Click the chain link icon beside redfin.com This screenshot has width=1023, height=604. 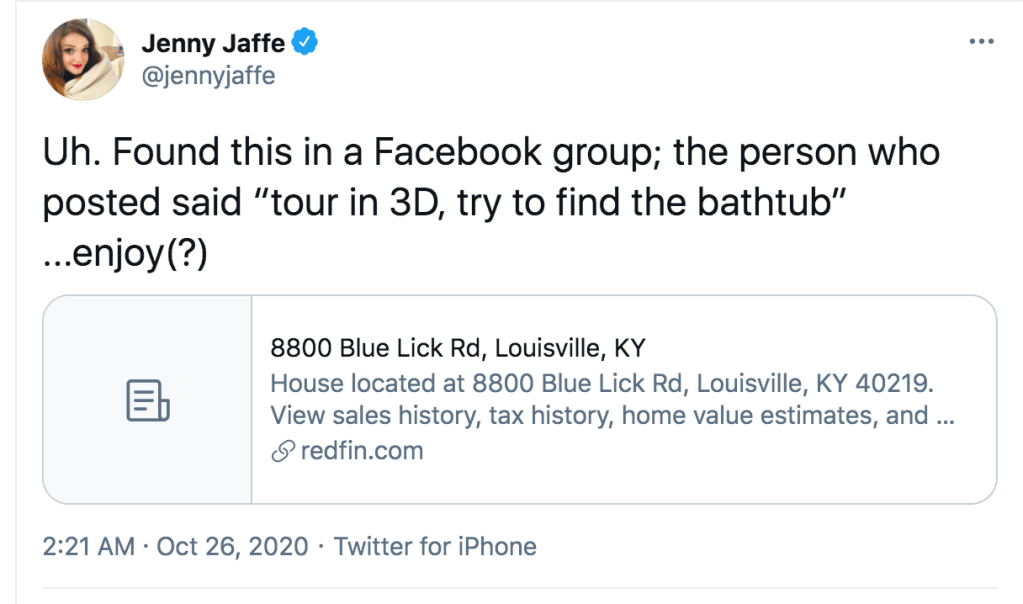tap(283, 451)
